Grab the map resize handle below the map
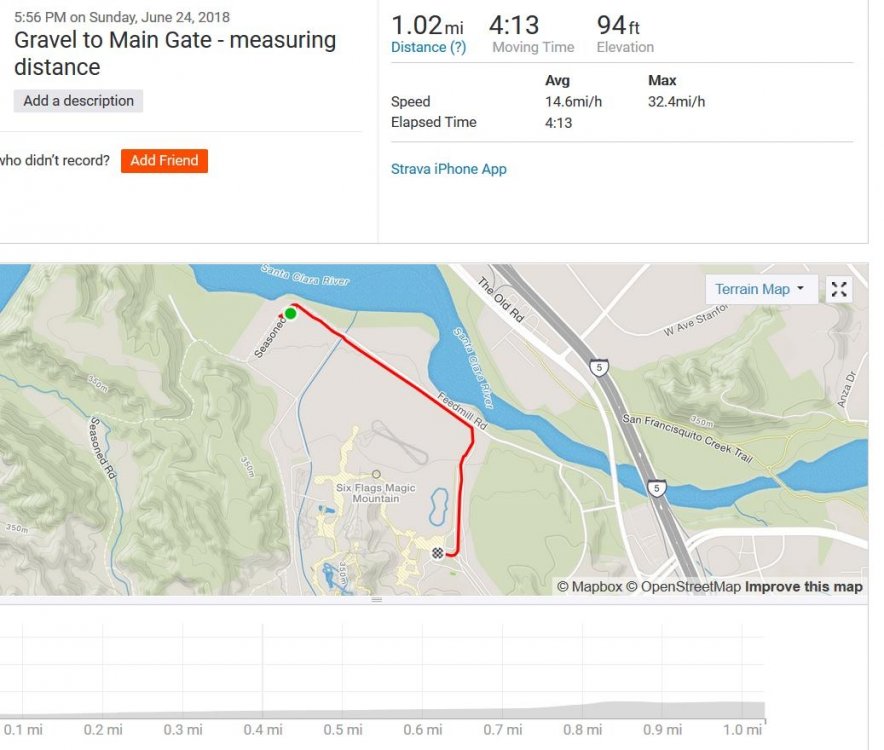 (x=377, y=600)
